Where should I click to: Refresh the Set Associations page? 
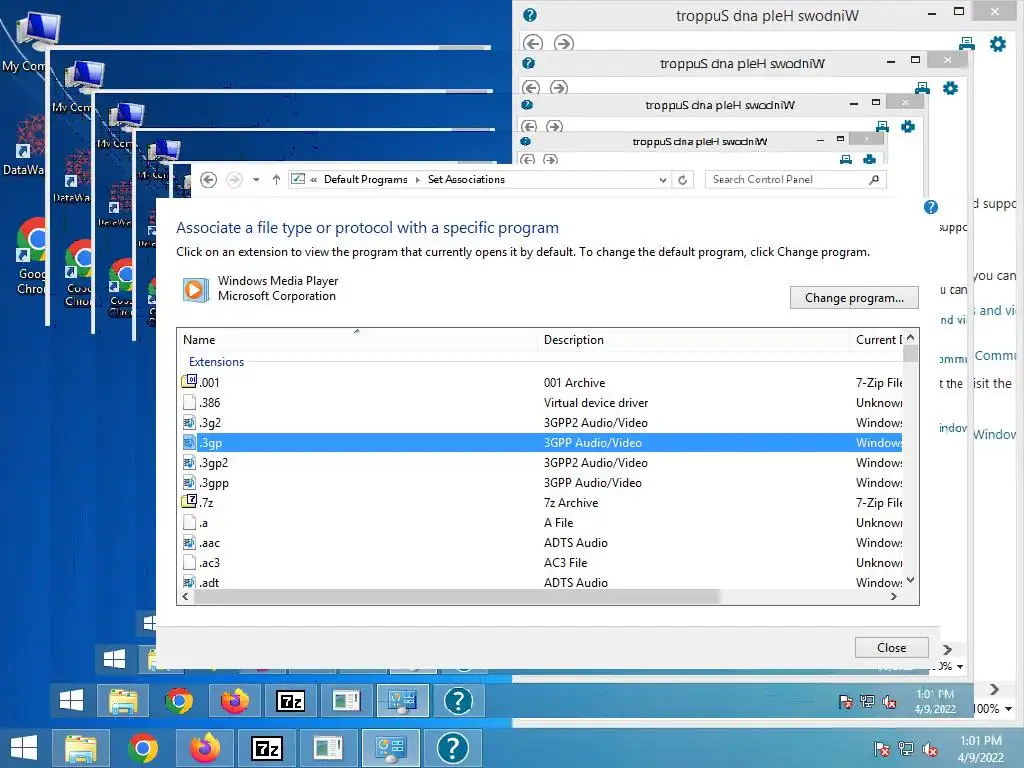(x=682, y=180)
